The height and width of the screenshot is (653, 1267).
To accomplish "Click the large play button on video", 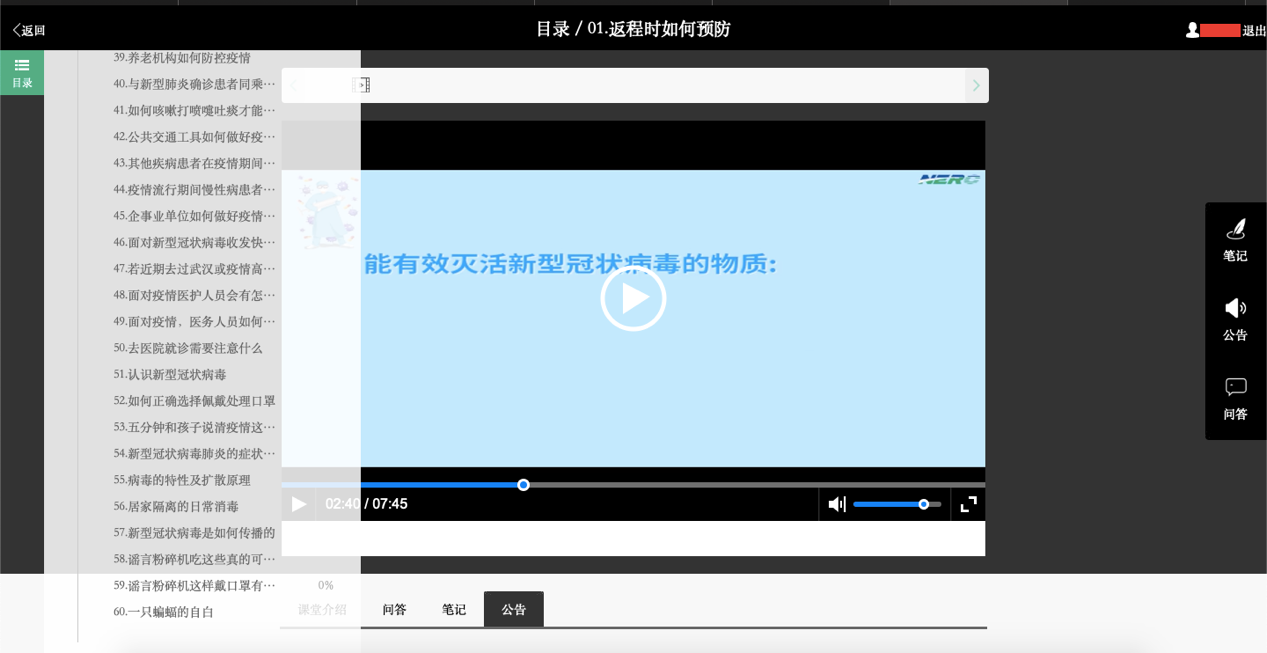I will (633, 298).
